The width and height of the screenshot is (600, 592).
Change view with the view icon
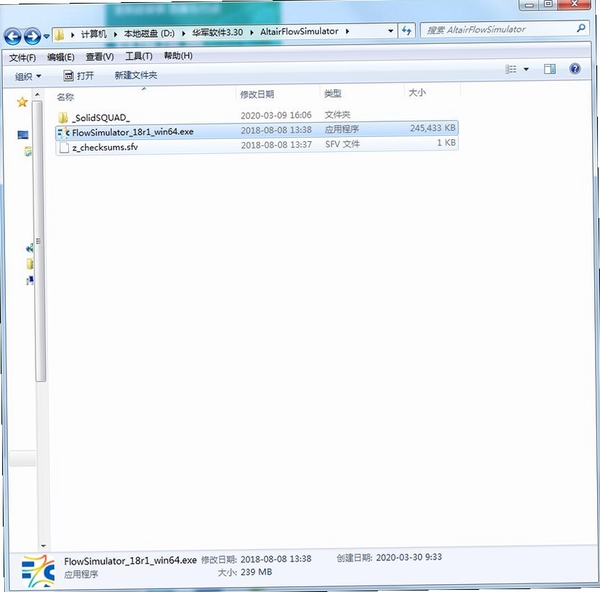pos(511,69)
